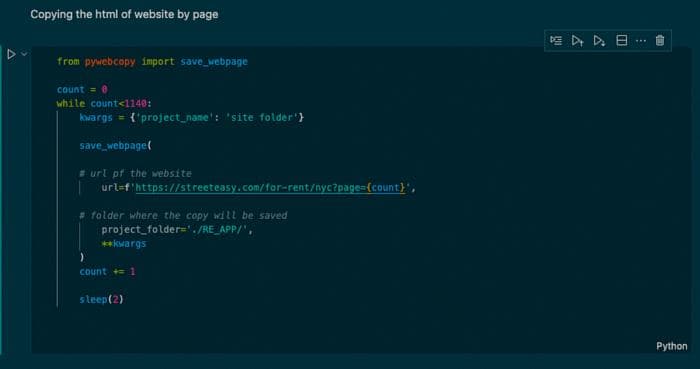Click the project_folder='./RE_APP/' line

click(x=177, y=230)
